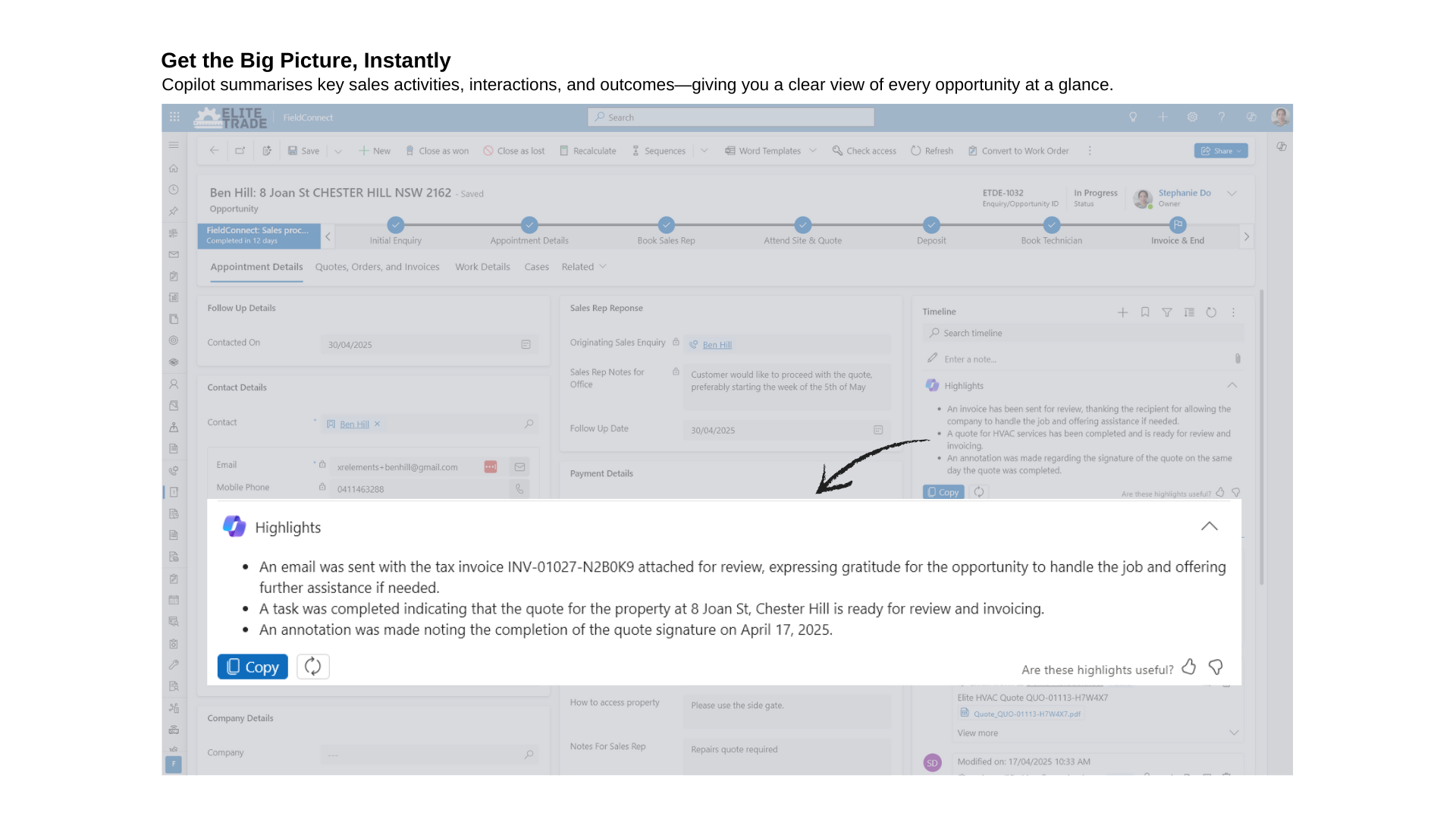Open the Contacted On date picker
The image size is (1456, 819).
(526, 344)
